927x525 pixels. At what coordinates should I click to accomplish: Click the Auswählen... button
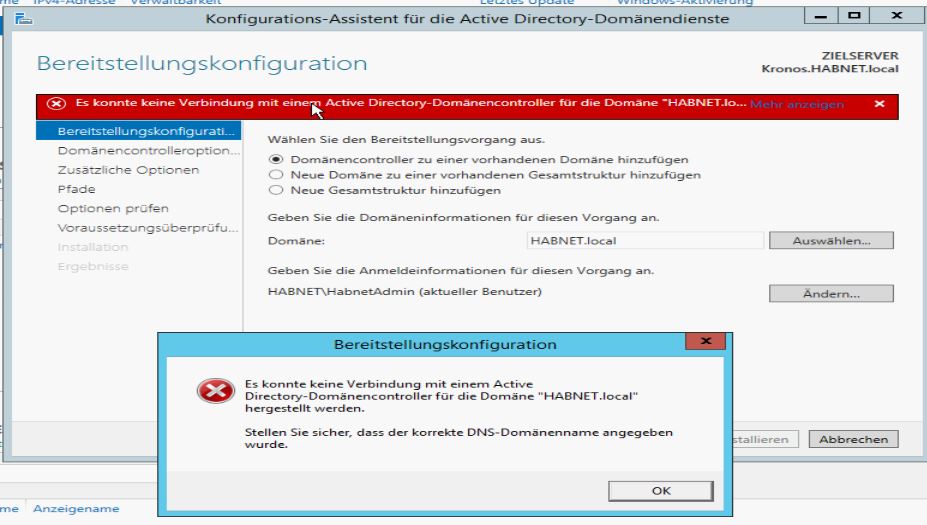pos(831,241)
